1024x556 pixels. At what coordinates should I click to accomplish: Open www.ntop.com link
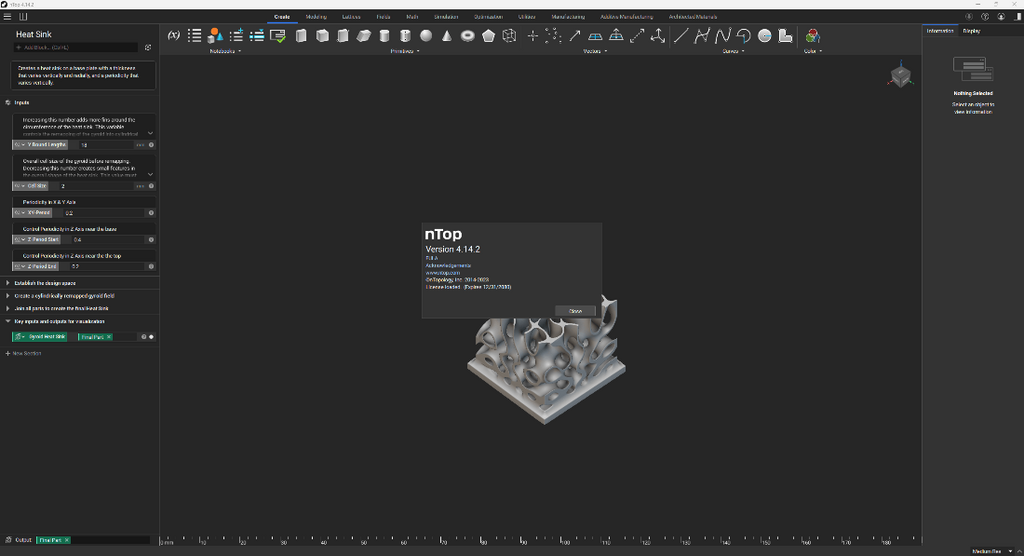443,272
